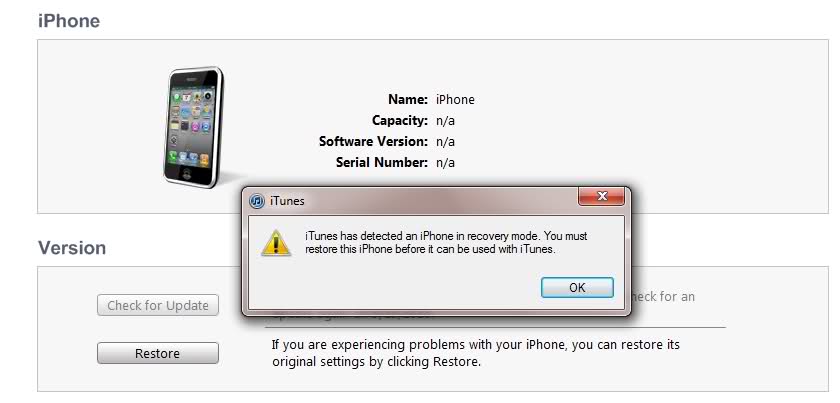Click the "iTunes" title text in the dialog
Viewport: 840px width, 403px height.
tap(287, 202)
